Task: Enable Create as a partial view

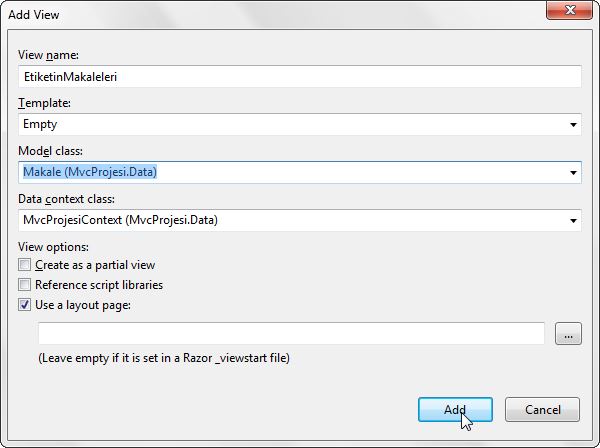Action: click(x=25, y=266)
